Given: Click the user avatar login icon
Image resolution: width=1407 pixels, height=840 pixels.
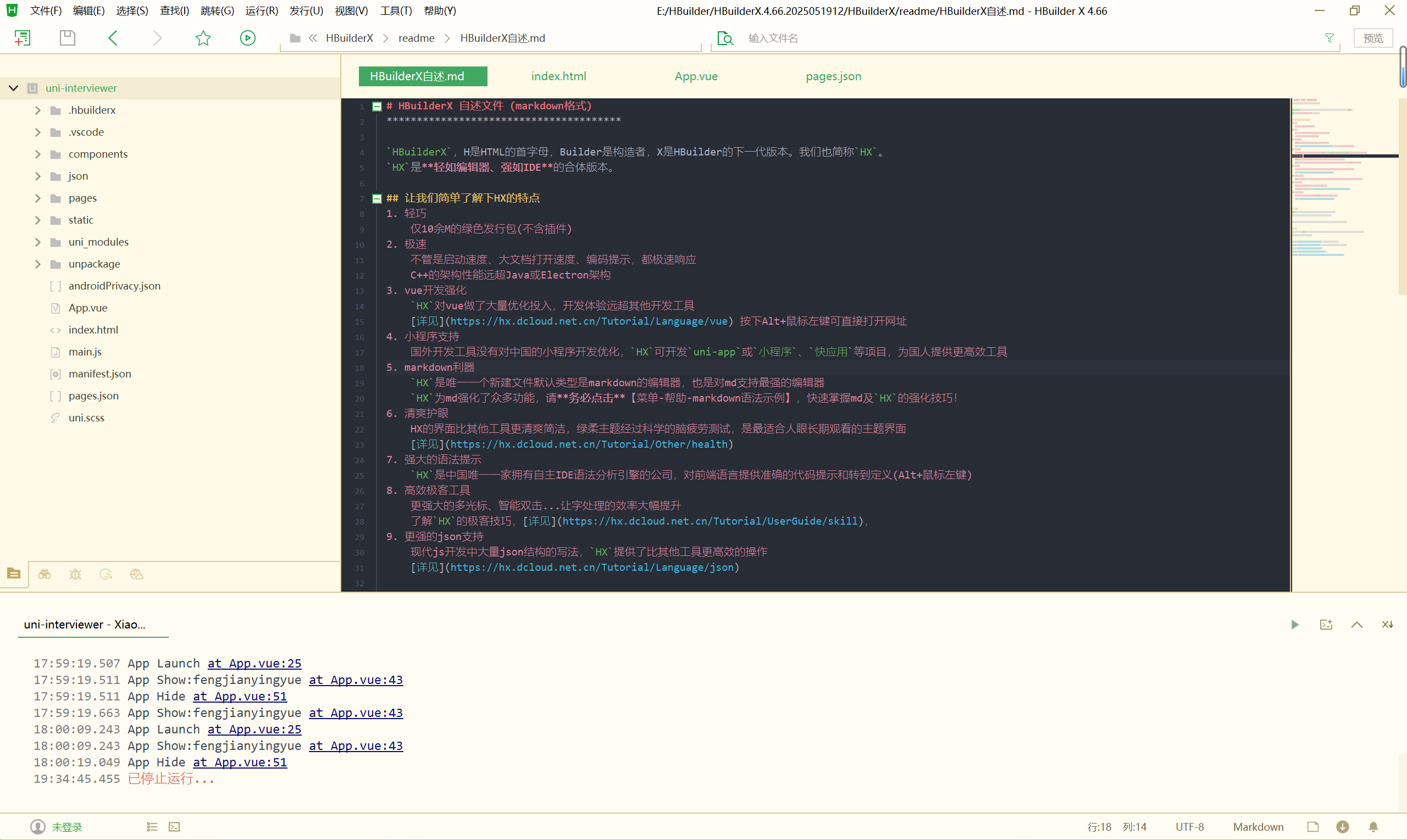Looking at the screenshot, I should 37,827.
